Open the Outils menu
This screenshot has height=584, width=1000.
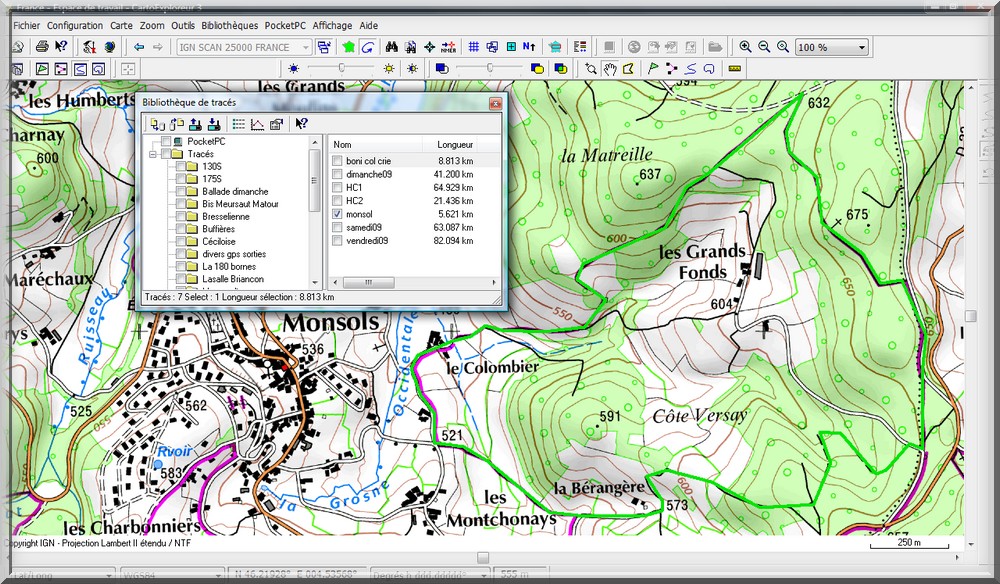tap(183, 26)
